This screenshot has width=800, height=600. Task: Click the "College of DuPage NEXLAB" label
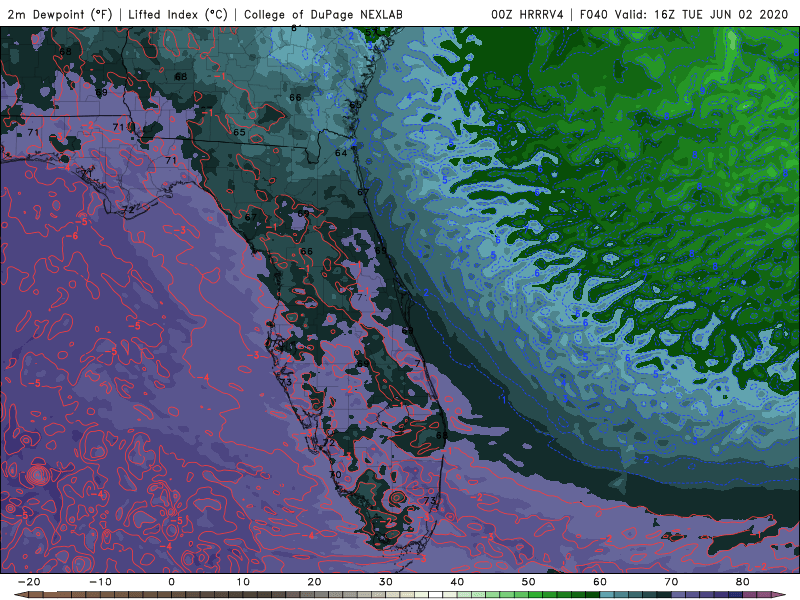(323, 14)
